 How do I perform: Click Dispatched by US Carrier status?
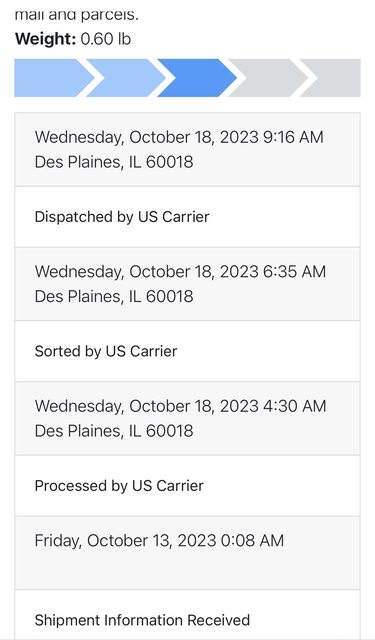(187, 217)
